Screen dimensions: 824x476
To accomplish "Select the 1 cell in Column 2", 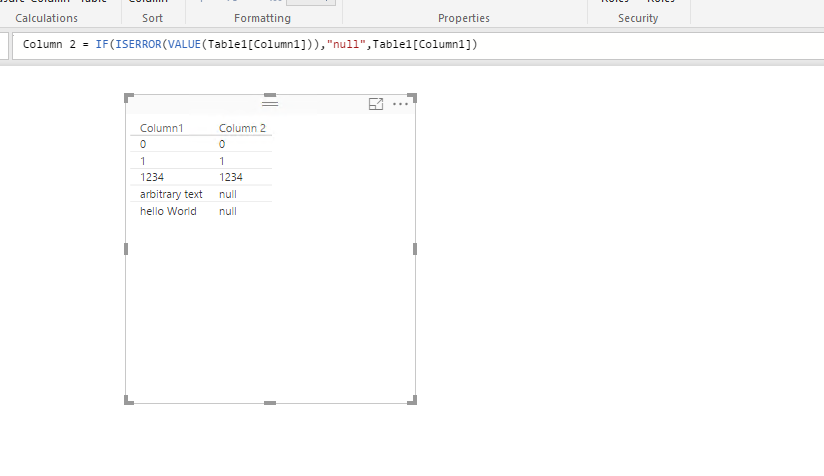I will pyautogui.click(x=222, y=161).
